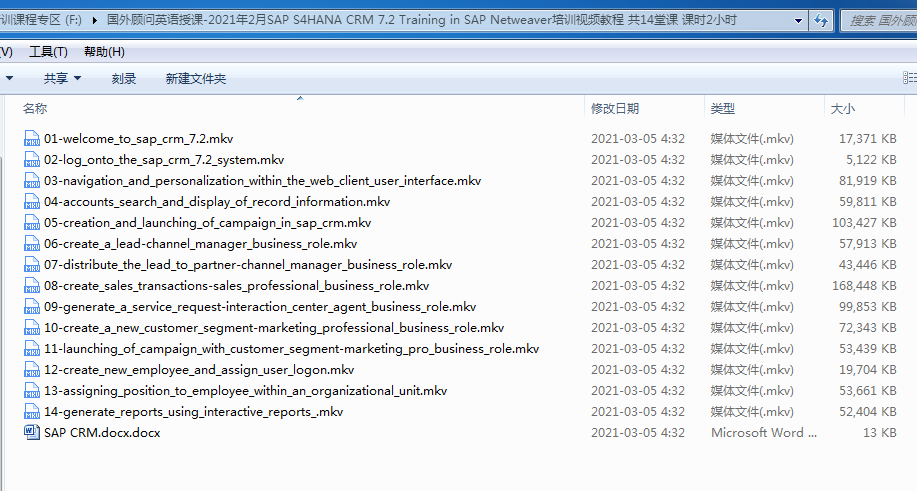917x491 pixels.
Task: Select the file name 06-create_a_lead-channel_manager_business_role.mkv
Action: (x=201, y=244)
